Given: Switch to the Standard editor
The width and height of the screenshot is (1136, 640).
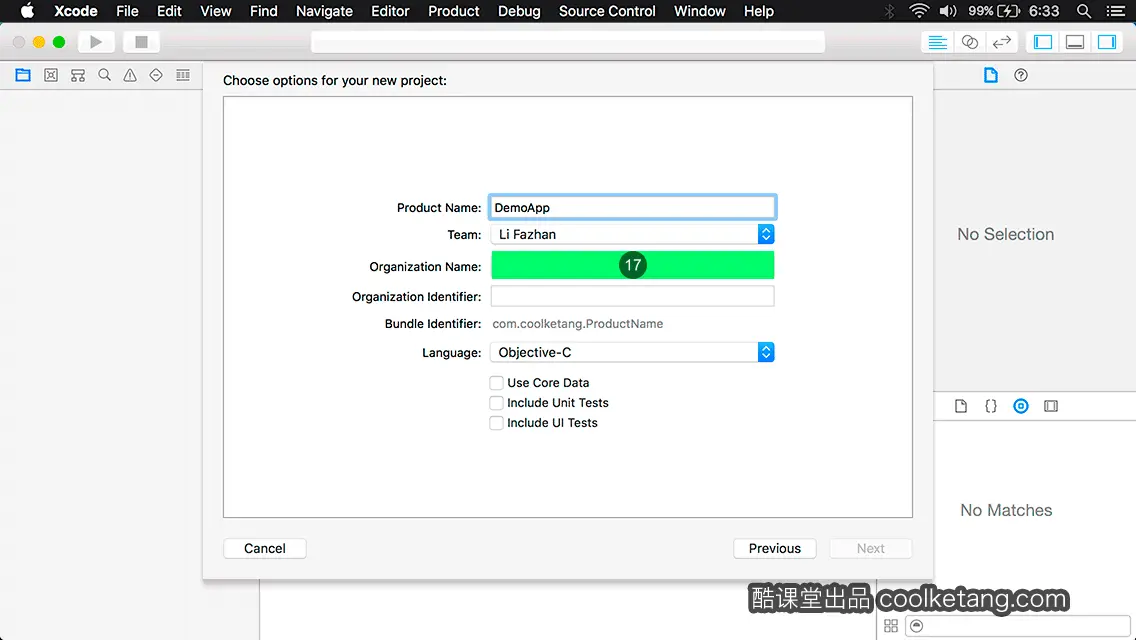Looking at the screenshot, I should tap(937, 42).
